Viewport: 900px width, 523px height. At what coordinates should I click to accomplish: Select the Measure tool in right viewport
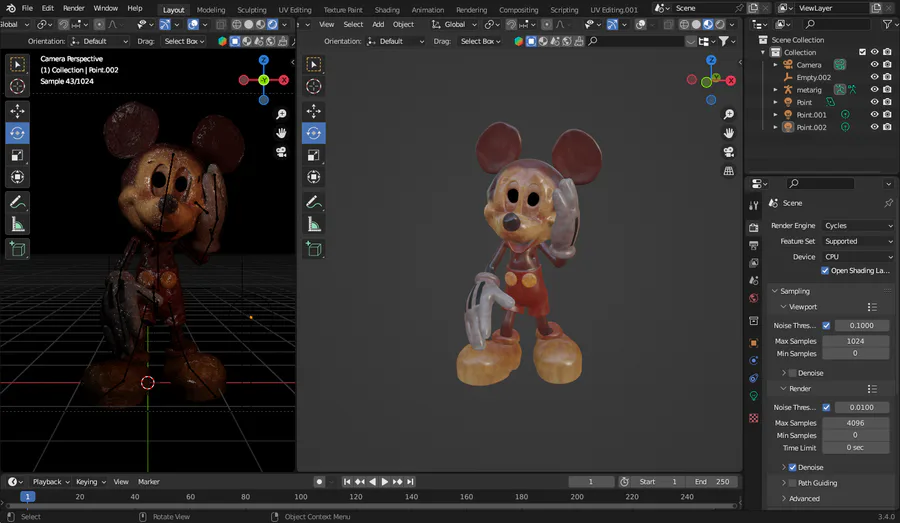click(x=314, y=224)
